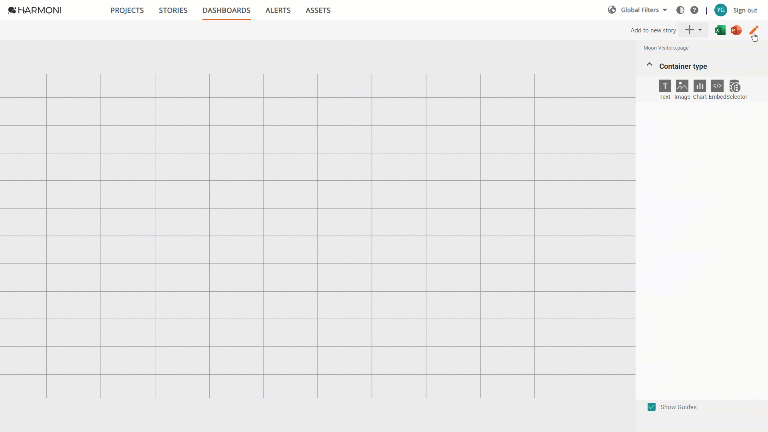Click the orange pencil edit icon
Screen dimensions: 768x432
(x=754, y=30)
